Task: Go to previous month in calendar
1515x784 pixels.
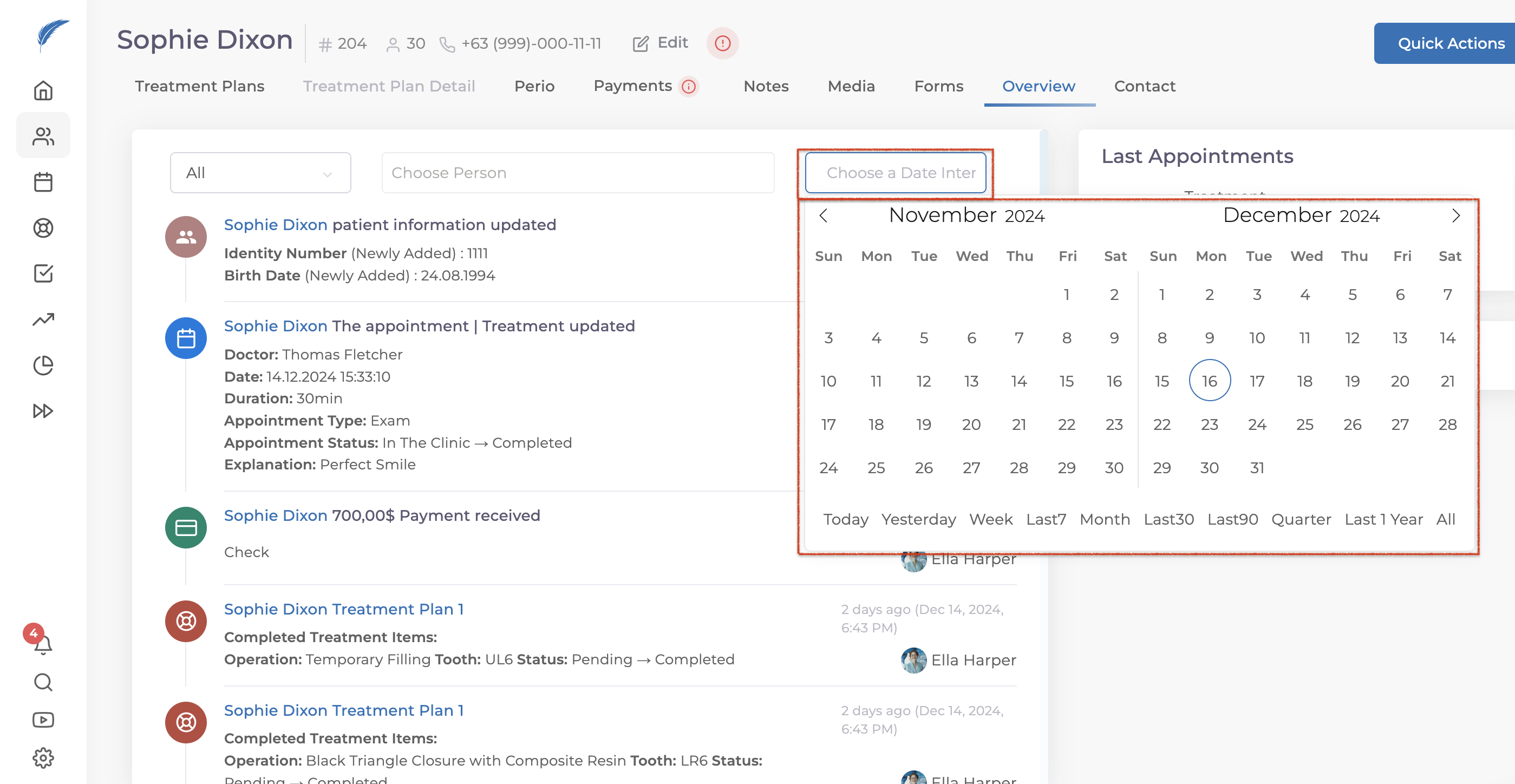Action: point(824,216)
